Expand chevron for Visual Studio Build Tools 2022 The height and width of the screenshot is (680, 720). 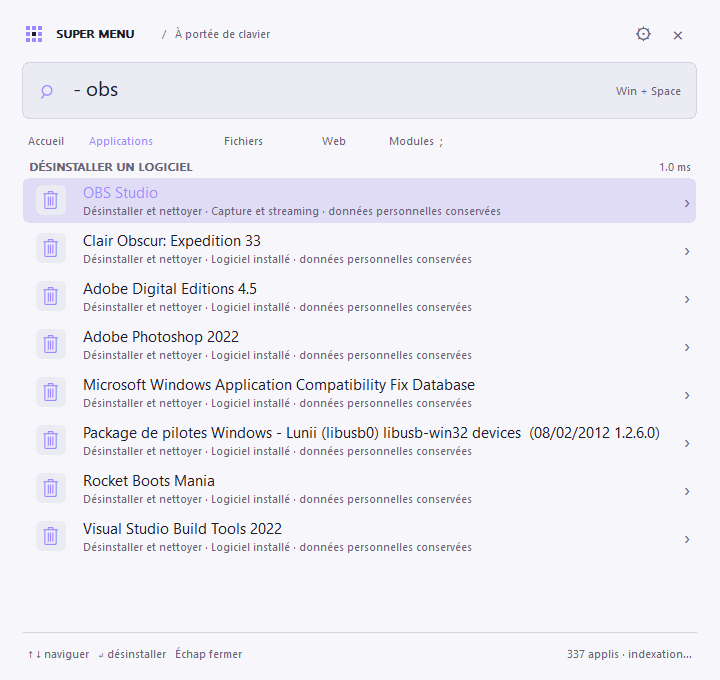[687, 539]
